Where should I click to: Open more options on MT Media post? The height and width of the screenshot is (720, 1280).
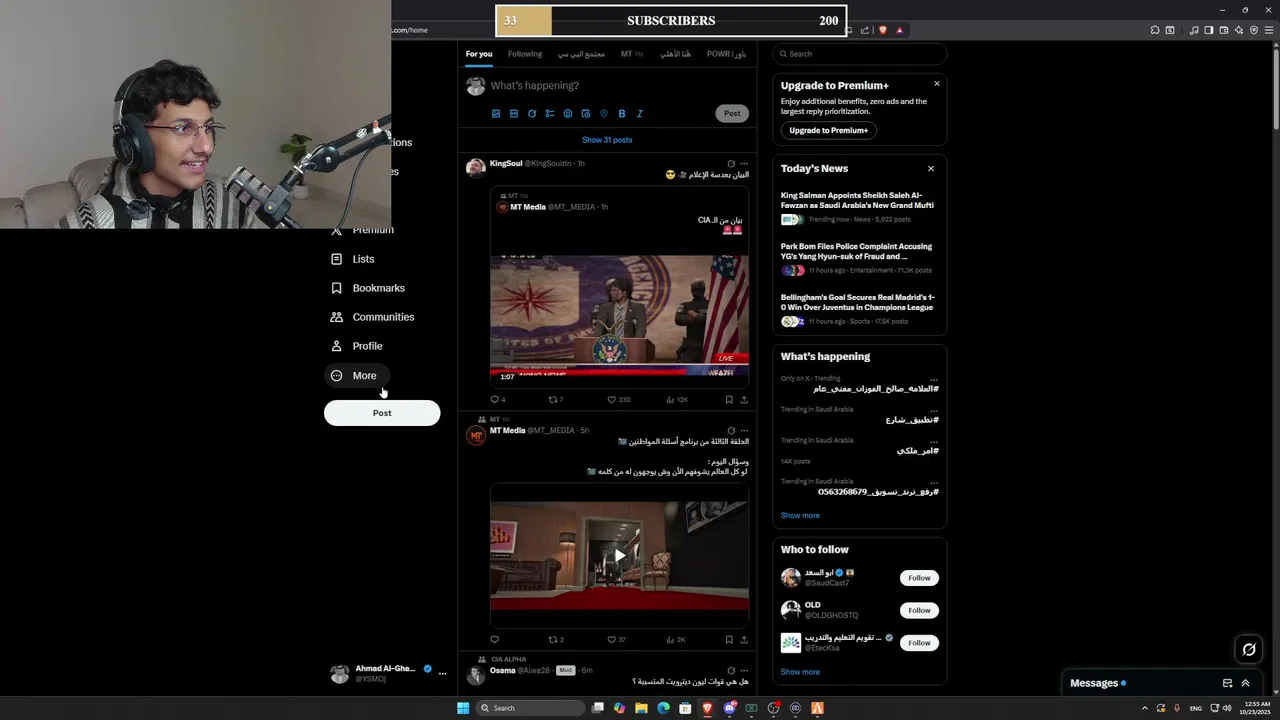tap(744, 430)
